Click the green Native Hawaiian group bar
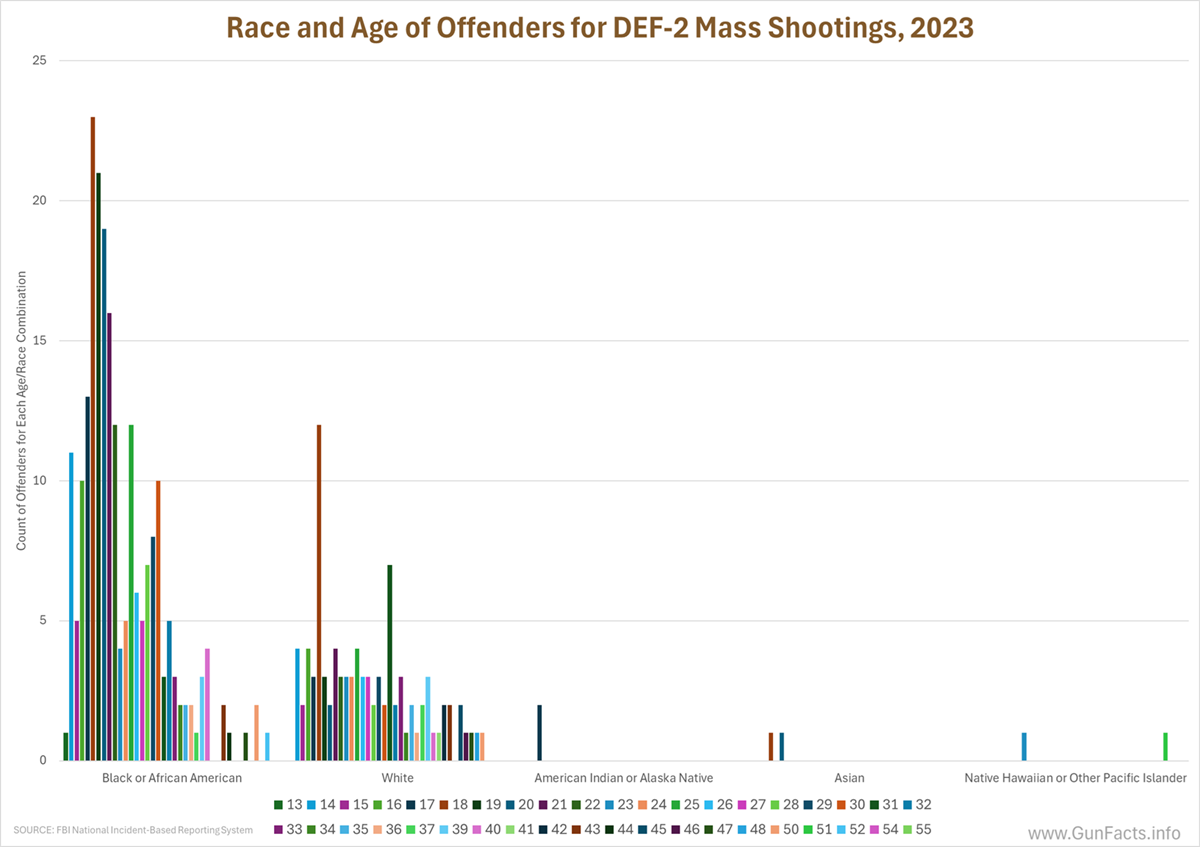The image size is (1200, 847). (x=1165, y=746)
